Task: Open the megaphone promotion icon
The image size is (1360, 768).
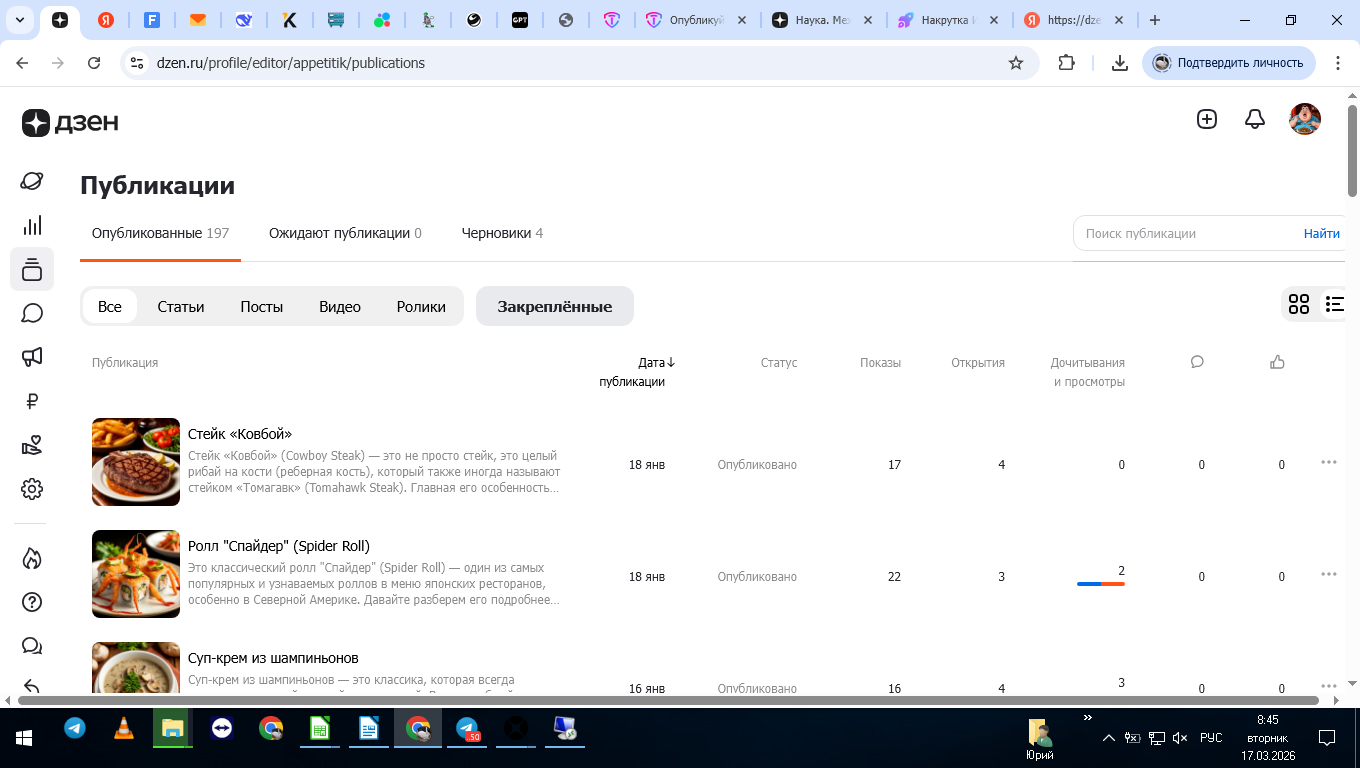Action: [x=32, y=357]
